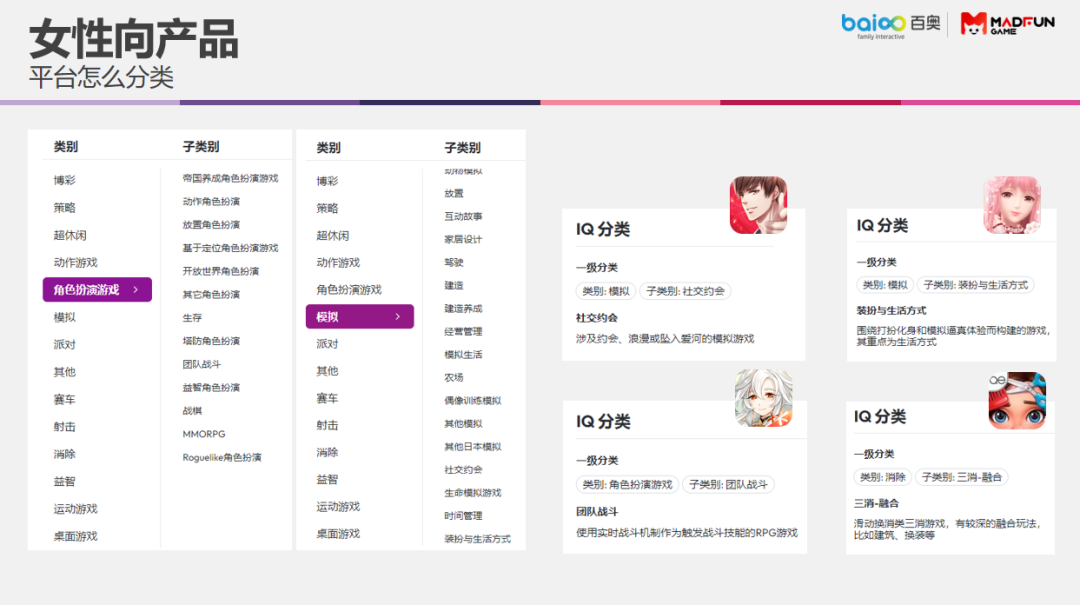
Task: Click the baioo 百奥 logo
Action: coord(891,25)
